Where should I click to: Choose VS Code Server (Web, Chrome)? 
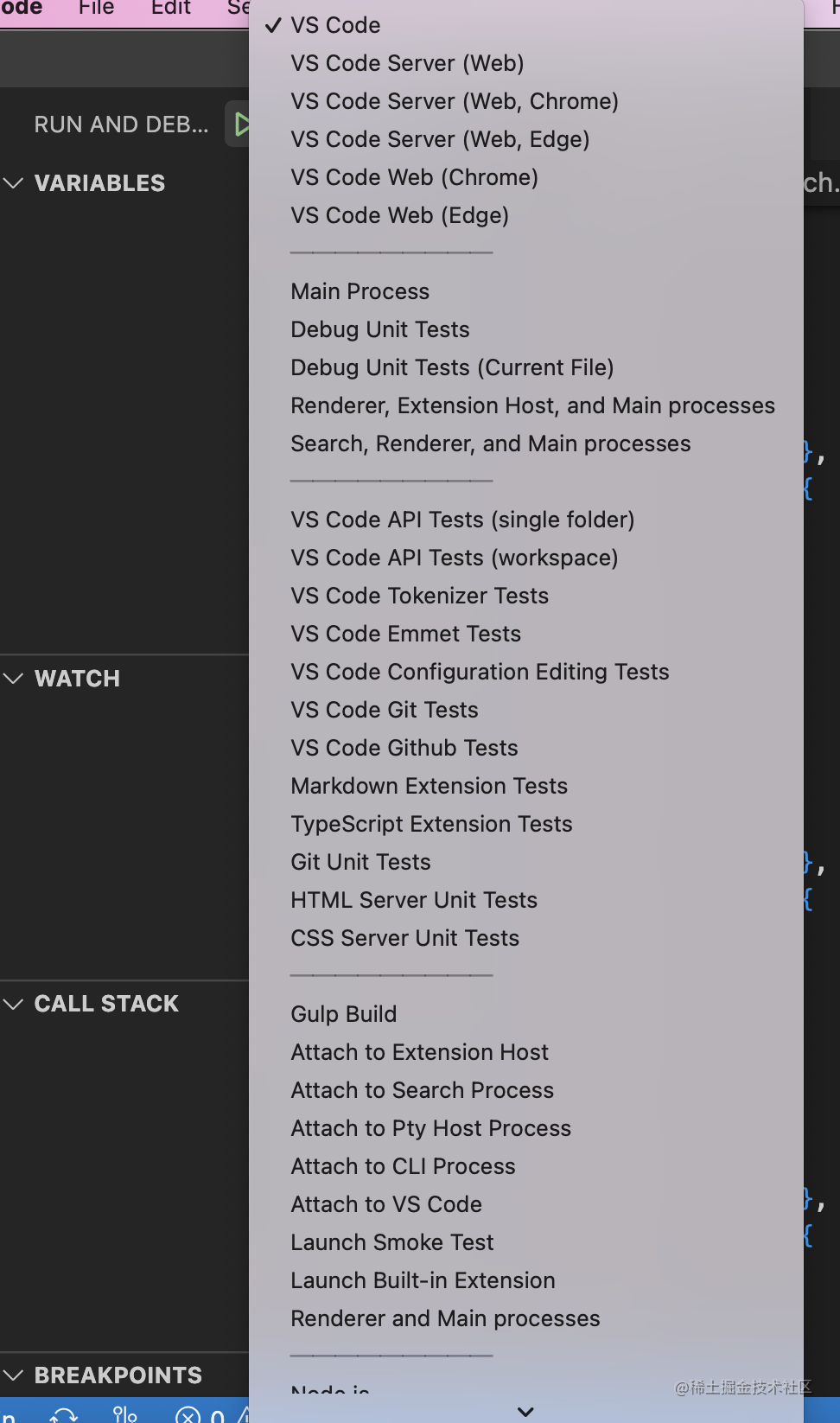pos(525,101)
